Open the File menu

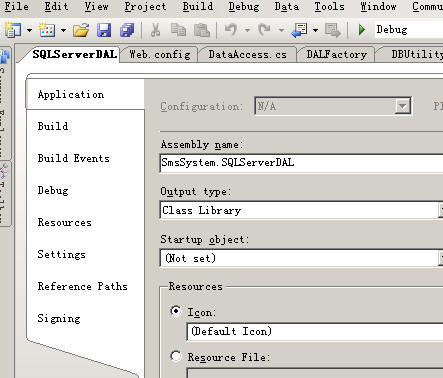point(16,6)
